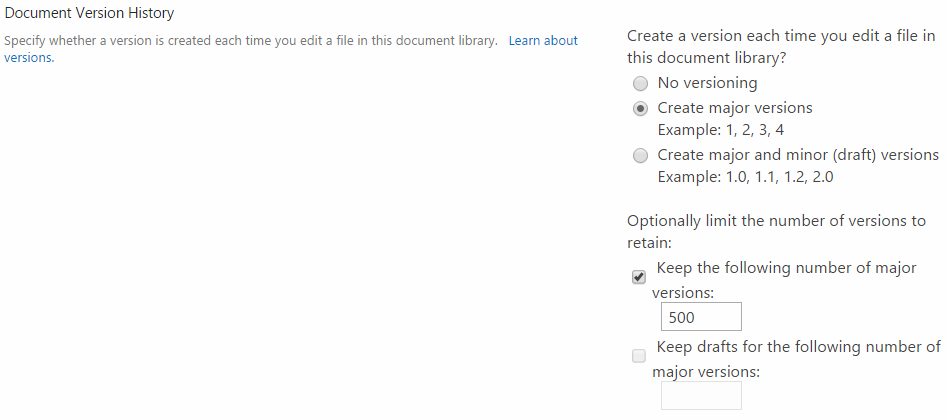
Task: Select the Create major versions radio button
Action: click(640, 109)
